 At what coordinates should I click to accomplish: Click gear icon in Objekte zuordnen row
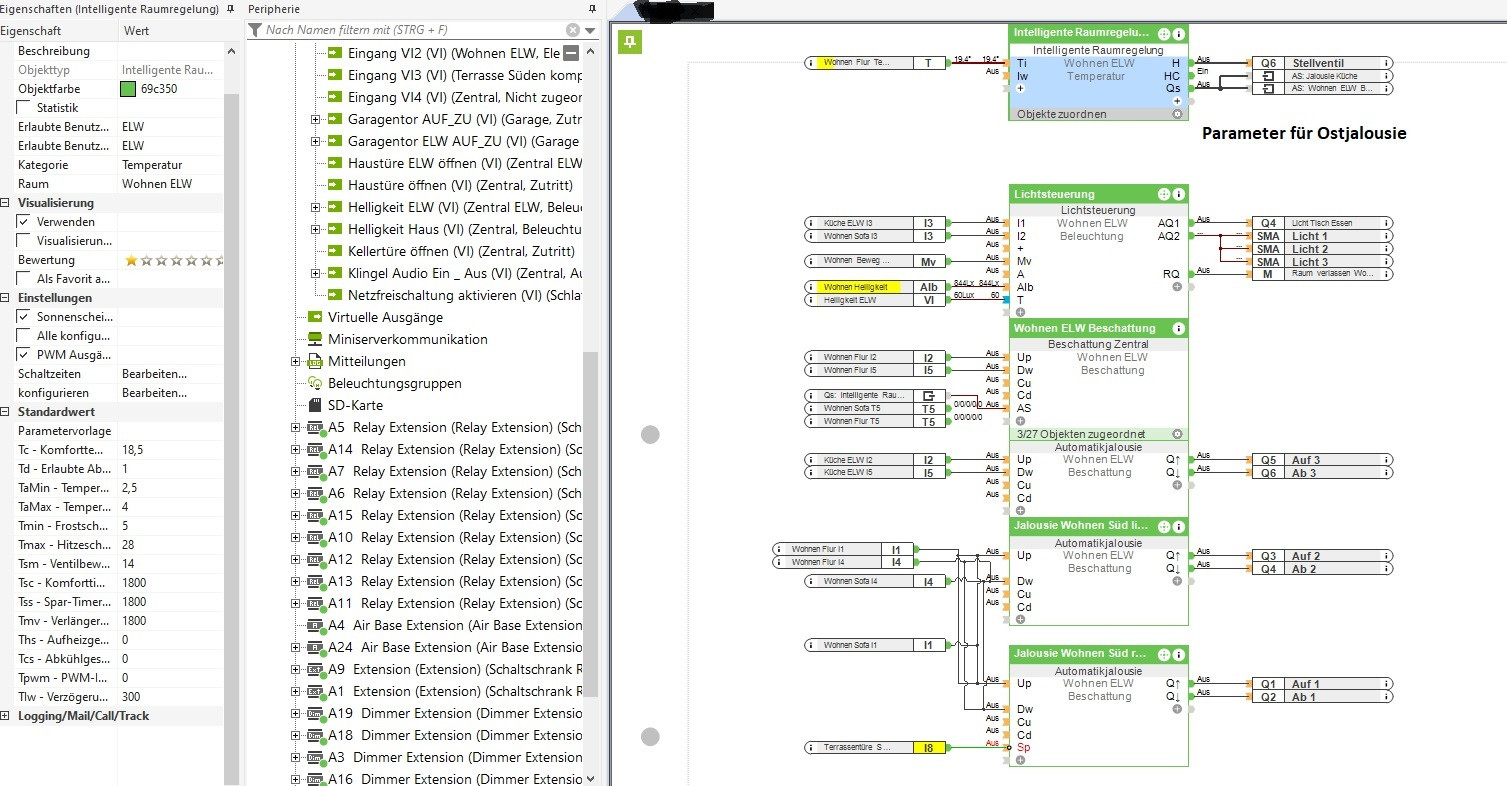[x=1177, y=115]
